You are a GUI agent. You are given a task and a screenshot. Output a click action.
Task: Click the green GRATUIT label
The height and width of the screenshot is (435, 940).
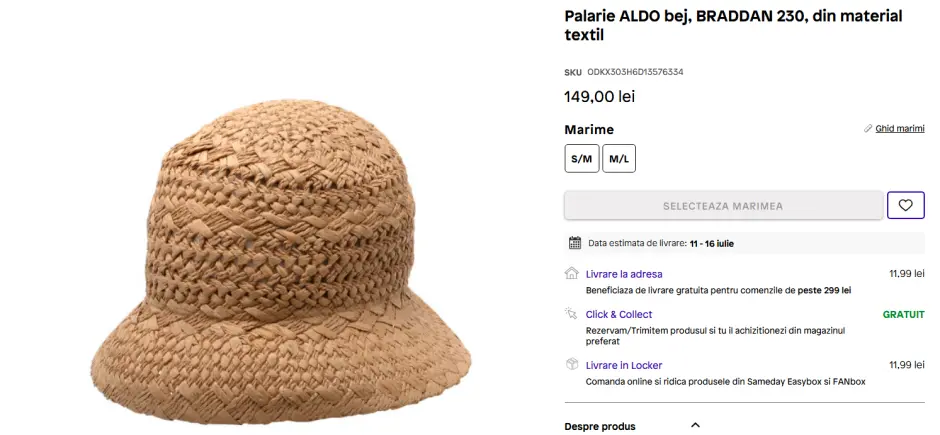903,315
